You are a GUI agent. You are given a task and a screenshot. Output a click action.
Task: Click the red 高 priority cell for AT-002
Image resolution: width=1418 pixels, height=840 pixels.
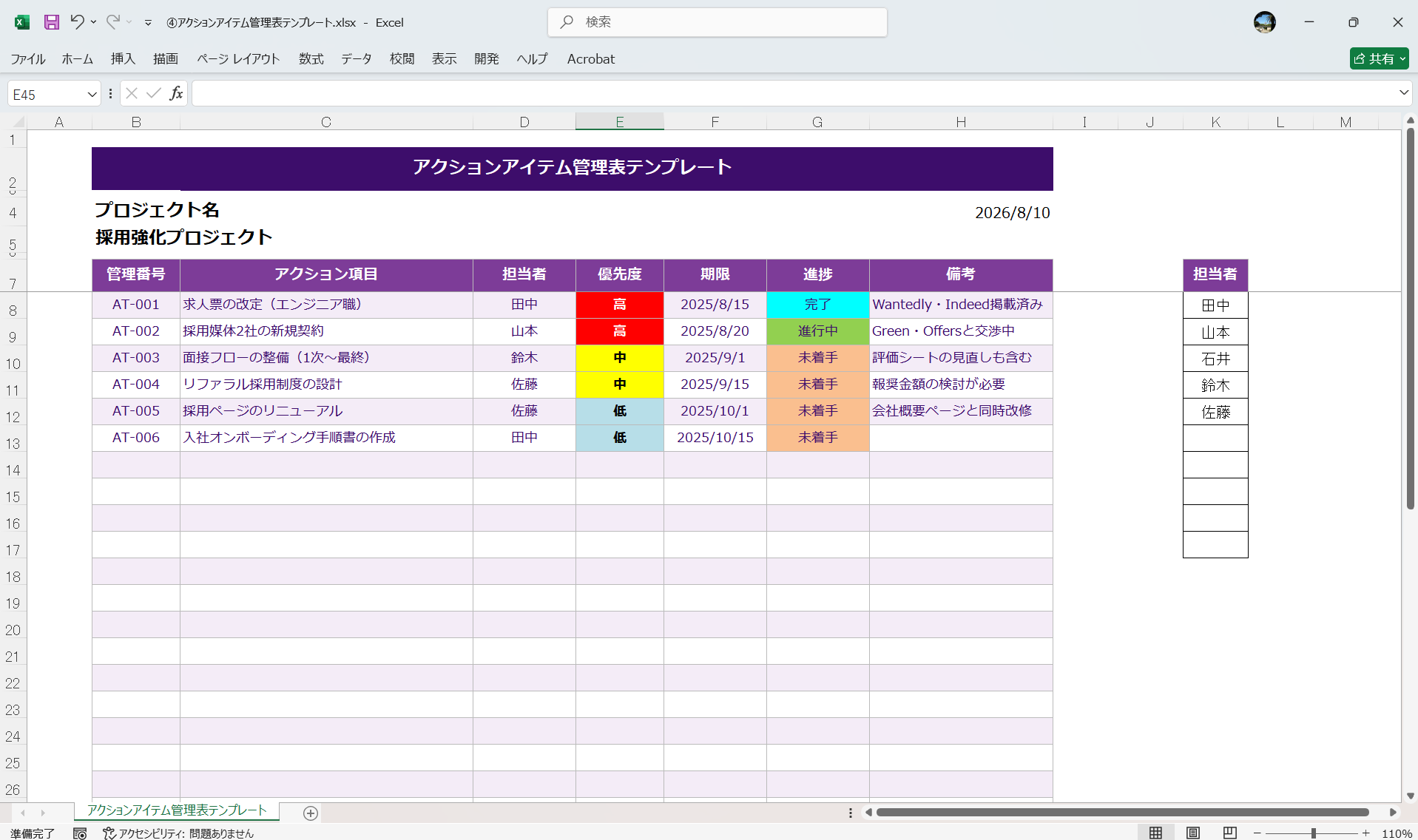coord(620,331)
